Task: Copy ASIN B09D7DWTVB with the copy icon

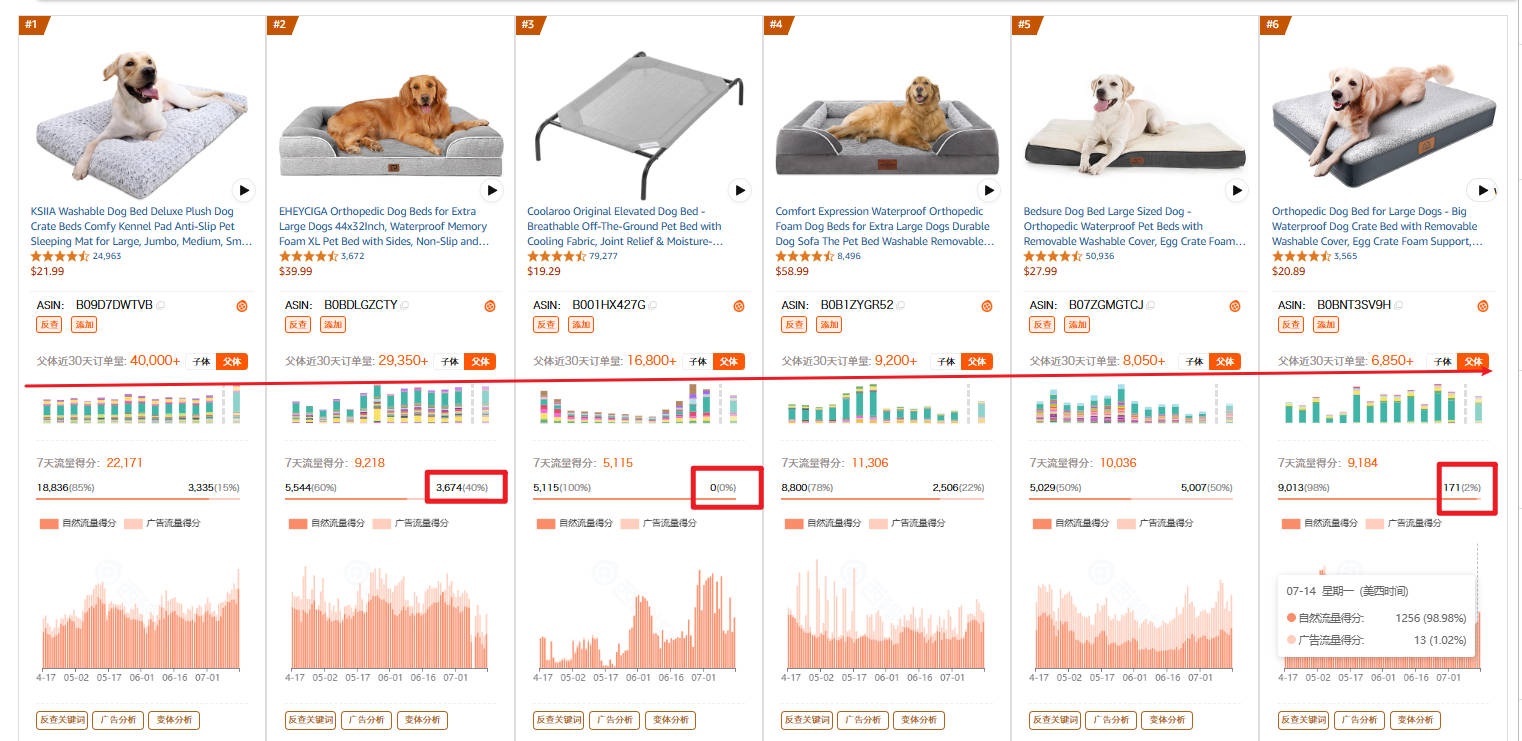Action: 161,305
